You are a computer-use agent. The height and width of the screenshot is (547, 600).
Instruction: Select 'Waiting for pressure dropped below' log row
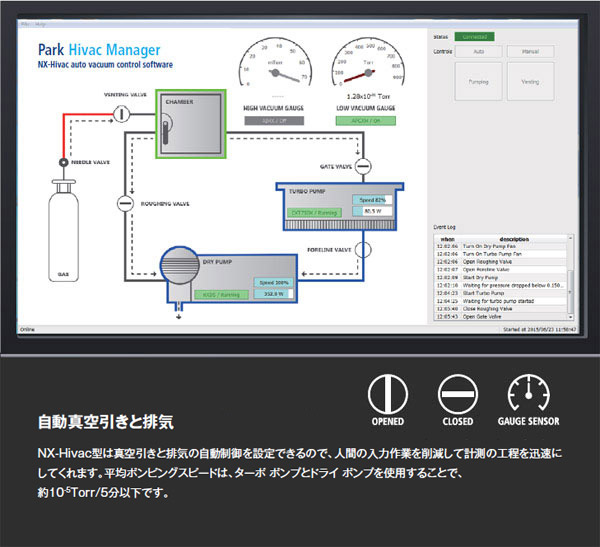pyautogui.click(x=501, y=285)
